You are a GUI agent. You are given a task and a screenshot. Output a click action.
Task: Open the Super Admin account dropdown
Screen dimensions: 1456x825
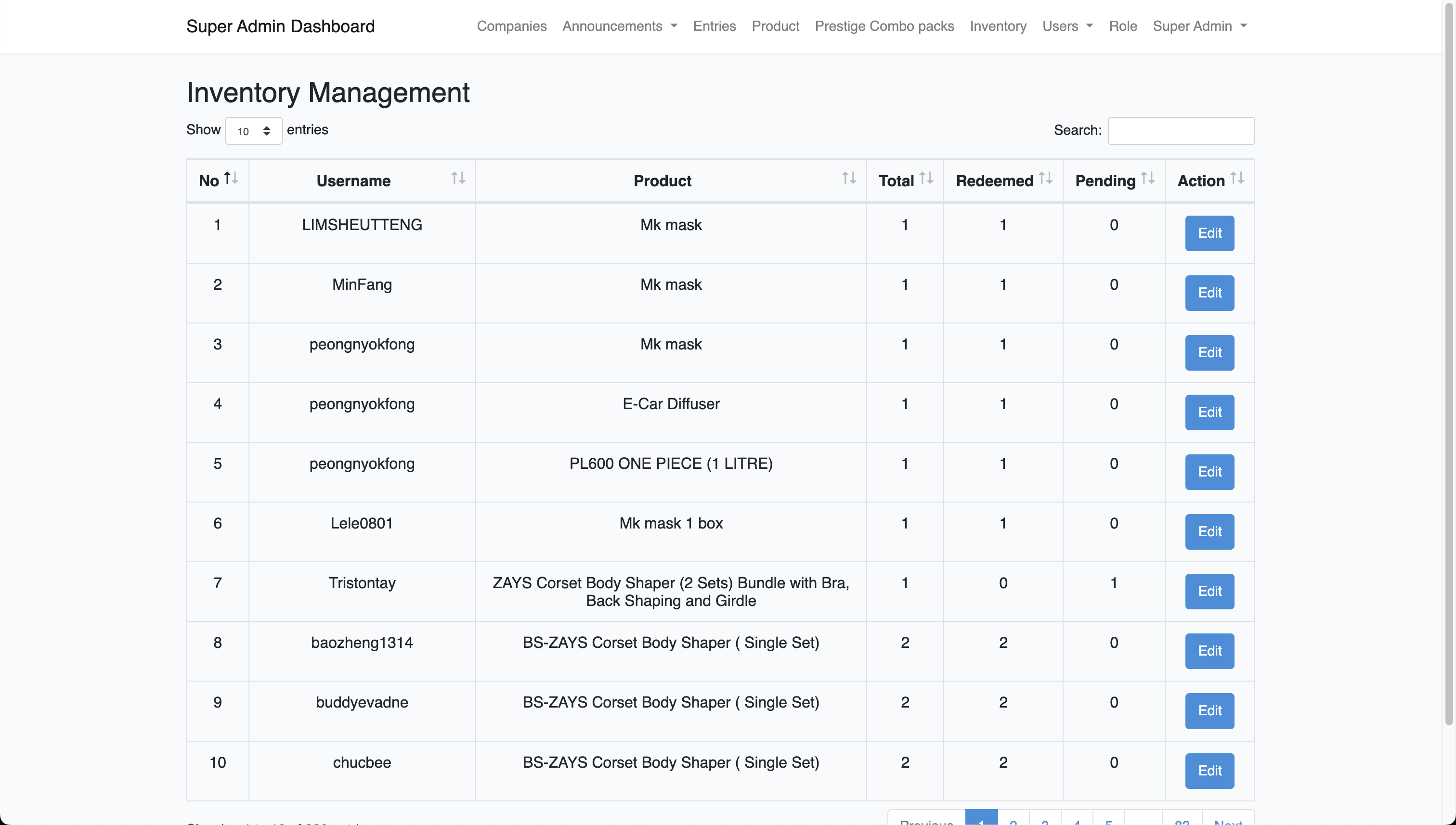click(1199, 26)
